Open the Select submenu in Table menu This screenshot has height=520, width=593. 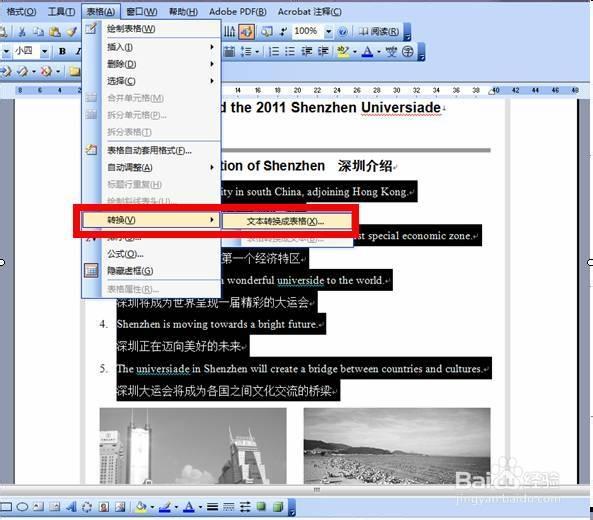(151, 81)
